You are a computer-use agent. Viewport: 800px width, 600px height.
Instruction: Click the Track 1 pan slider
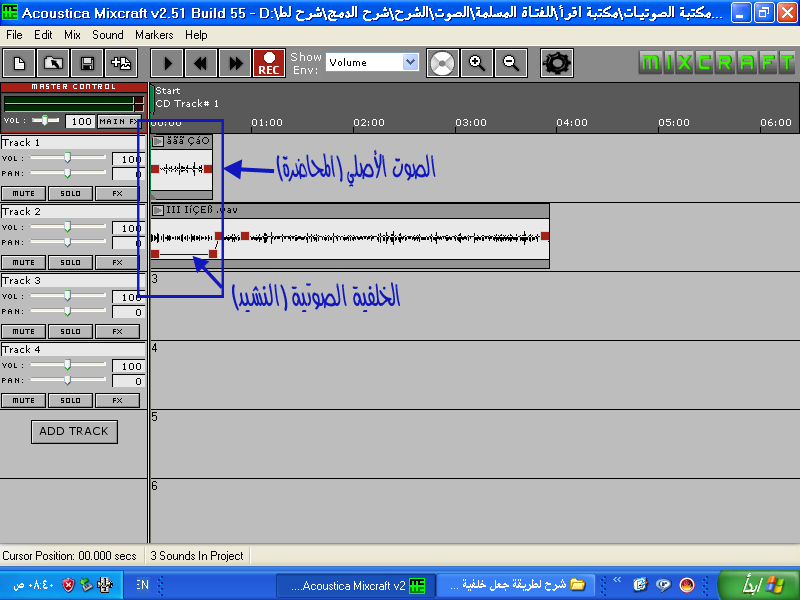(68, 173)
